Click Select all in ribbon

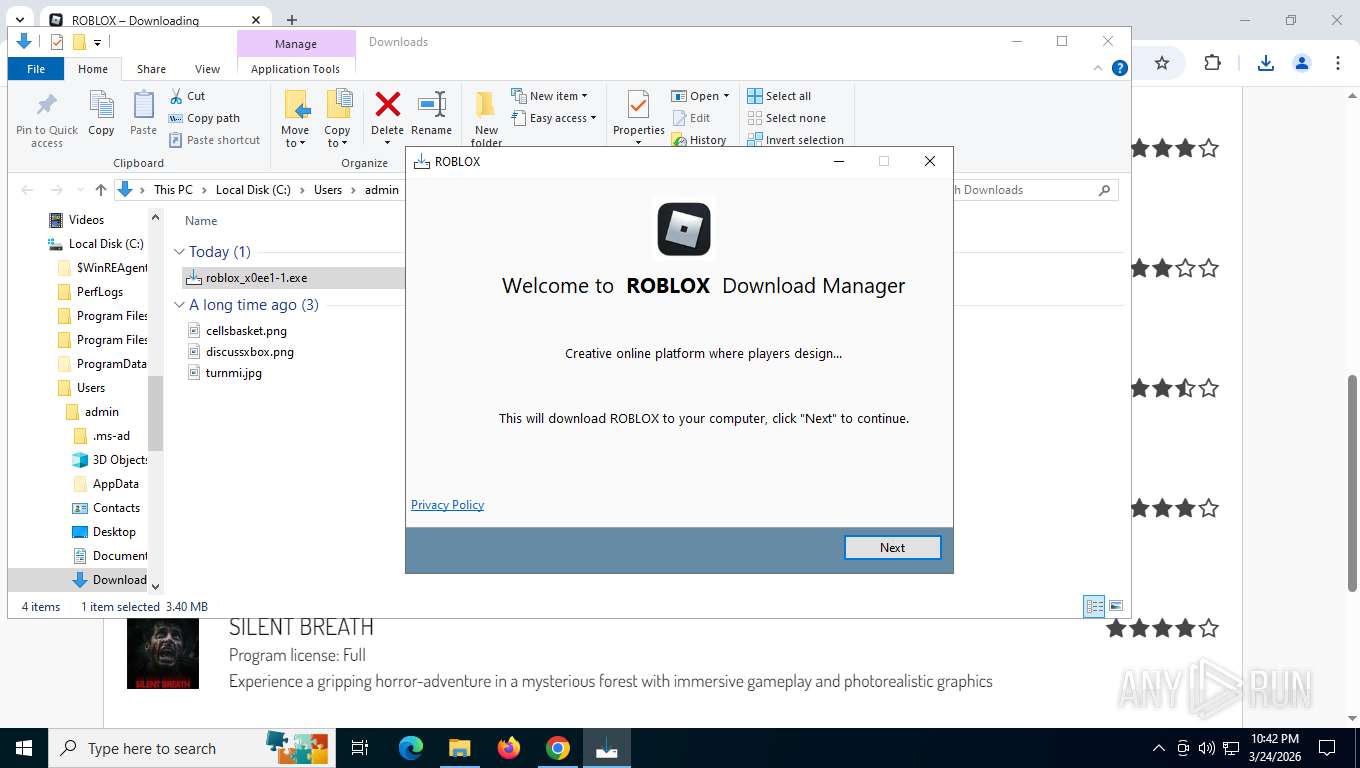[779, 96]
